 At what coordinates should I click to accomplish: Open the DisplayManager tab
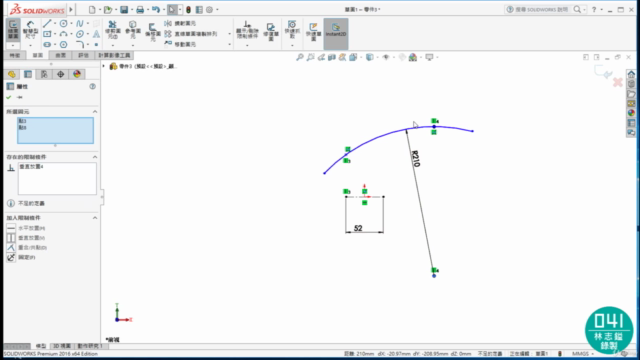click(77, 74)
